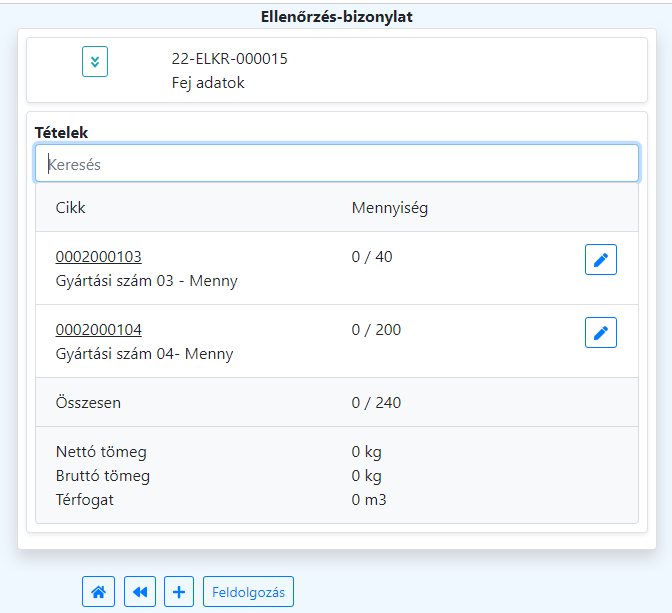Click the Keresés search field
This screenshot has width=672, height=613.
tap(336, 164)
